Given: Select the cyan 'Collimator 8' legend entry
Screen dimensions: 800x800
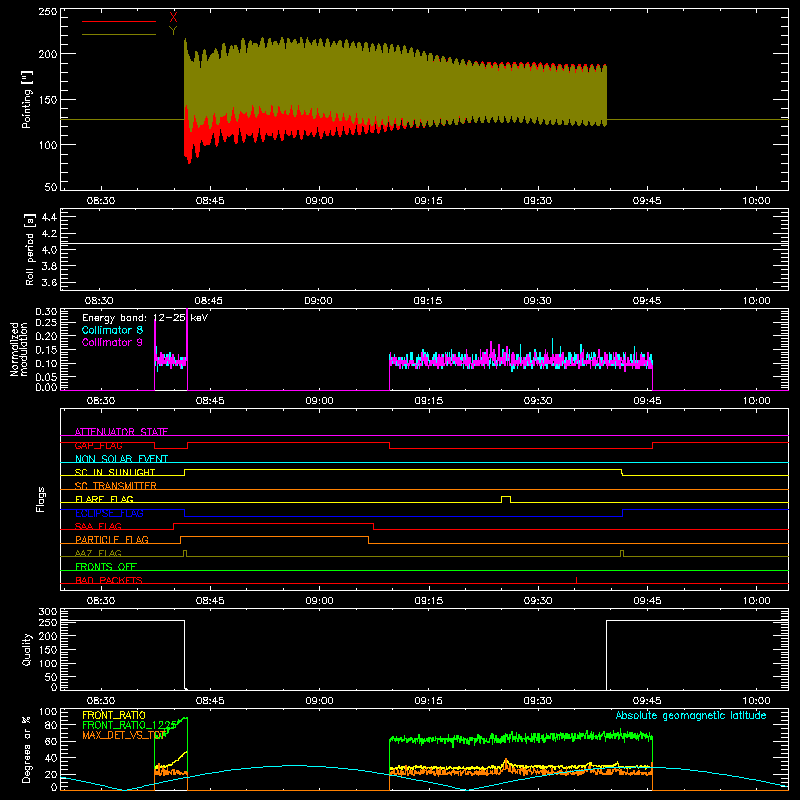Looking at the screenshot, I should pyautogui.click(x=112, y=330).
